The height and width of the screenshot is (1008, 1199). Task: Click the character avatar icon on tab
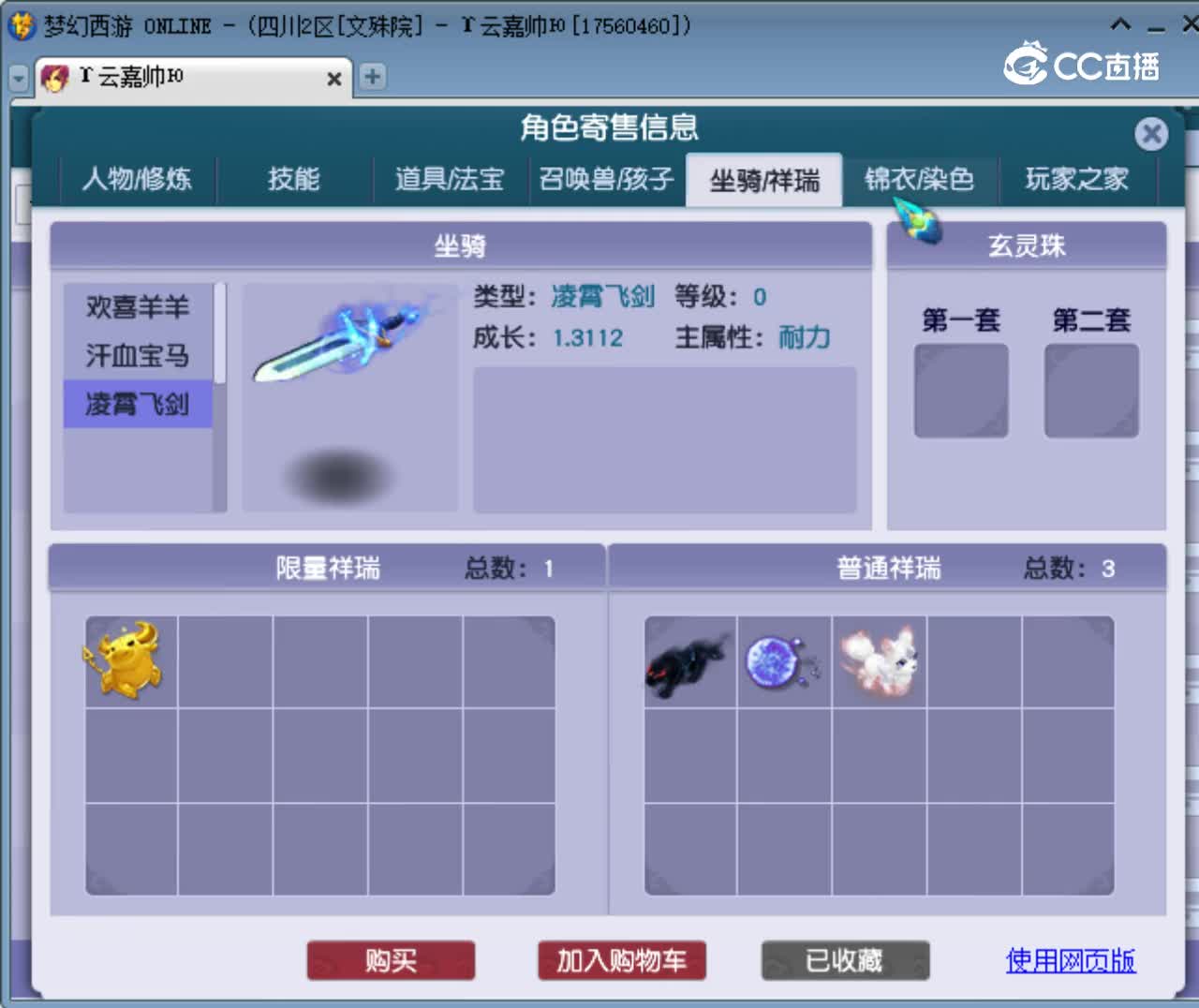55,78
